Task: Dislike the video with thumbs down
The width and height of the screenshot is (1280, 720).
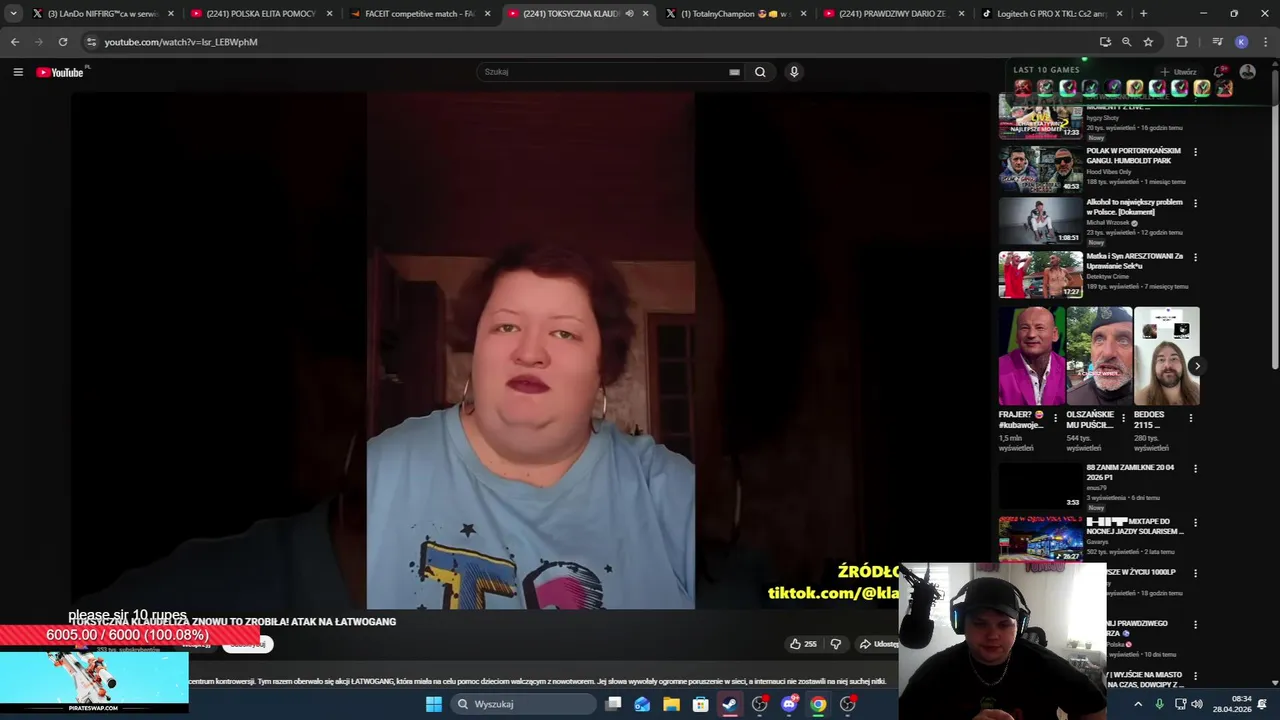Action: (836, 644)
